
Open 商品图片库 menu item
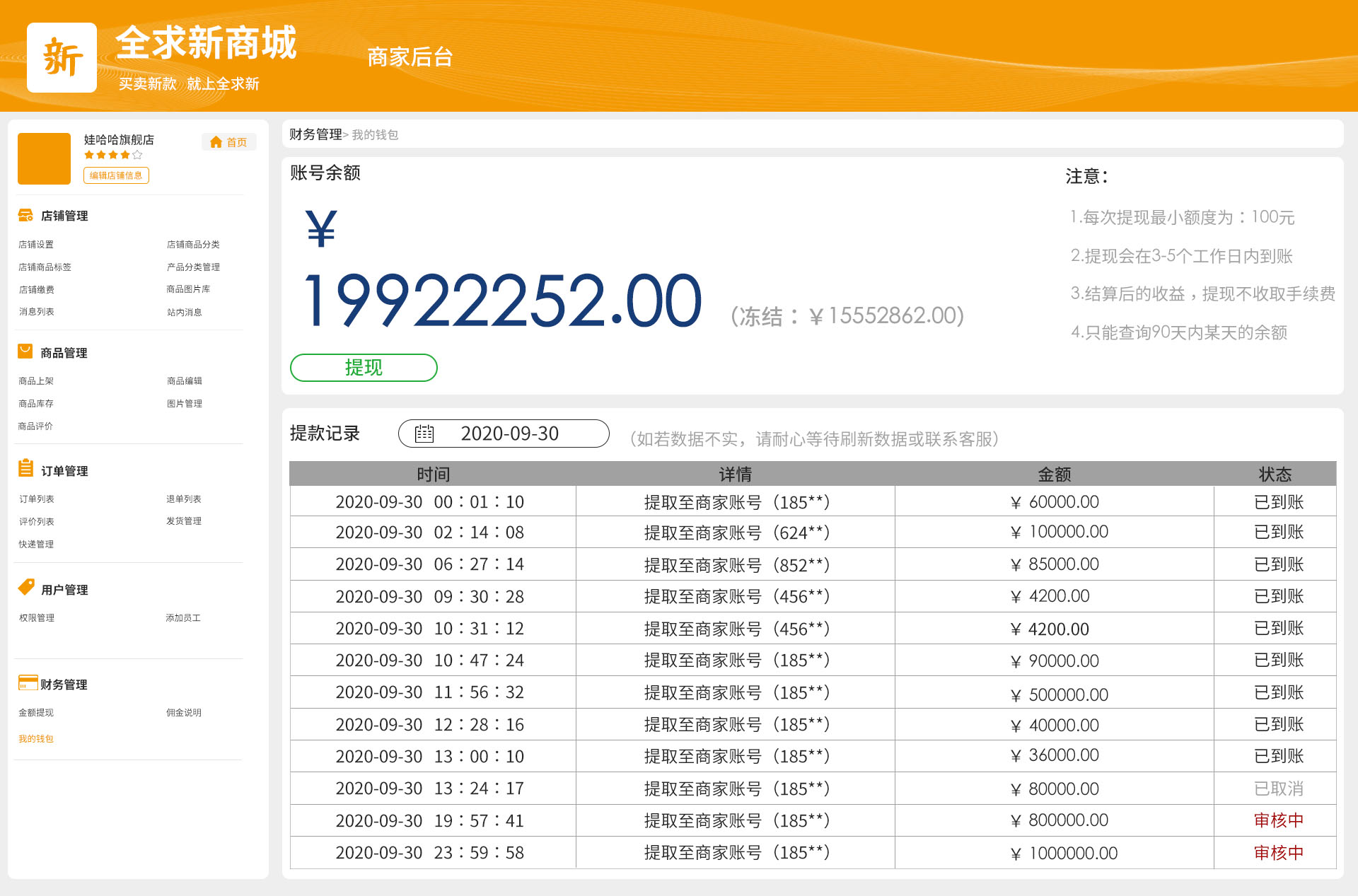point(188,289)
